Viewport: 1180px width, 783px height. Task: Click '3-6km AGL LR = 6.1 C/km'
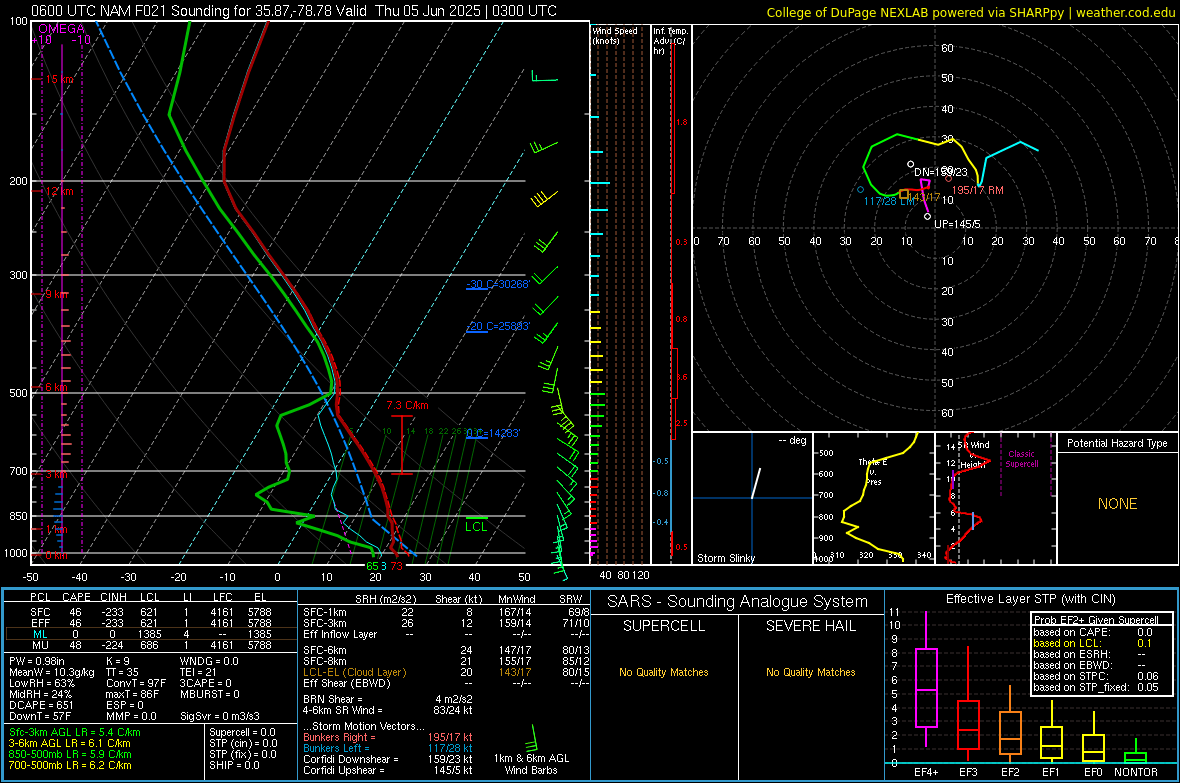tap(69, 743)
